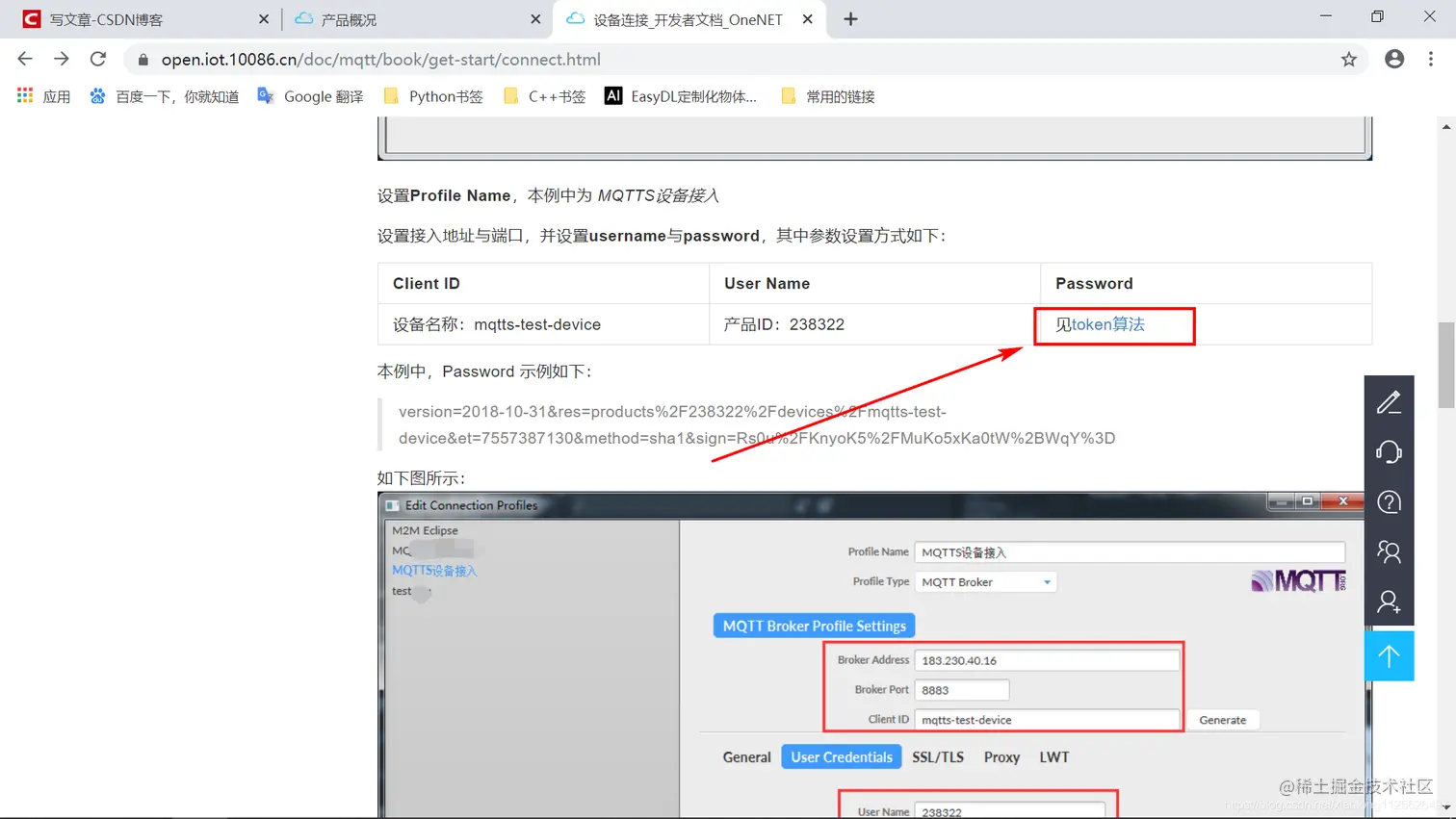Click the browser forward arrow
The image size is (1456, 819).
point(62,59)
